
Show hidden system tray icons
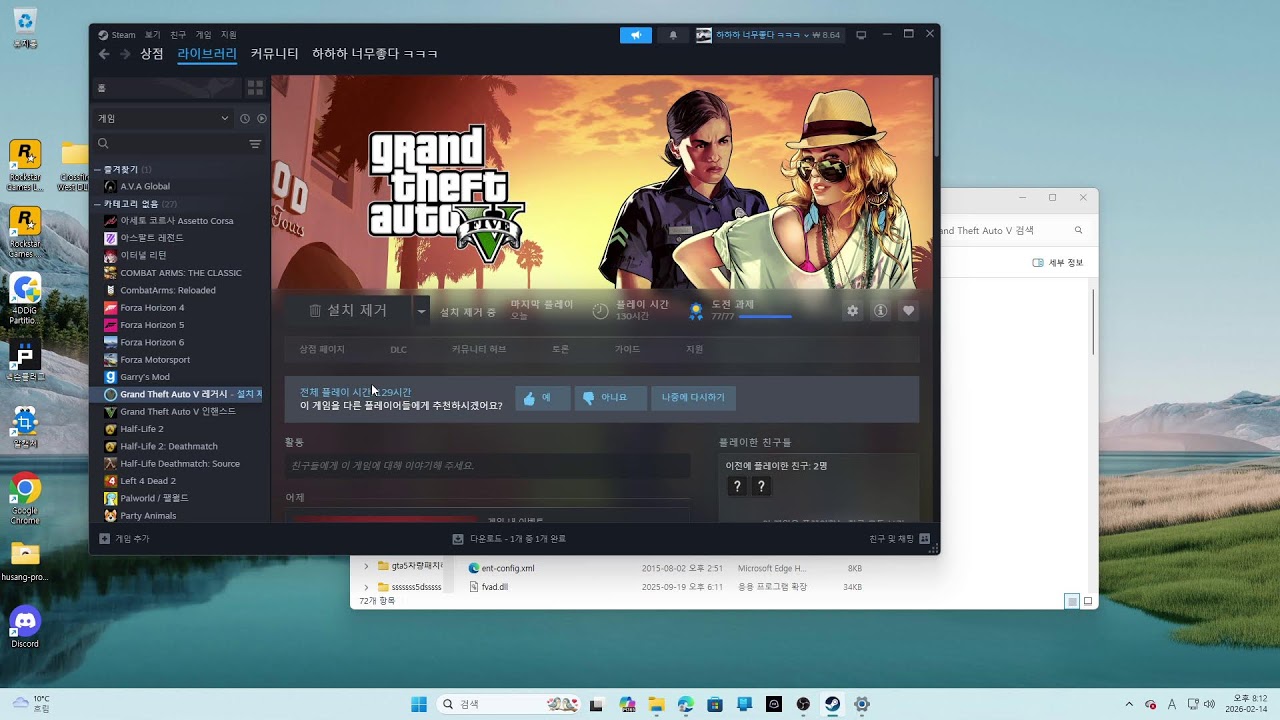pyautogui.click(x=1129, y=704)
